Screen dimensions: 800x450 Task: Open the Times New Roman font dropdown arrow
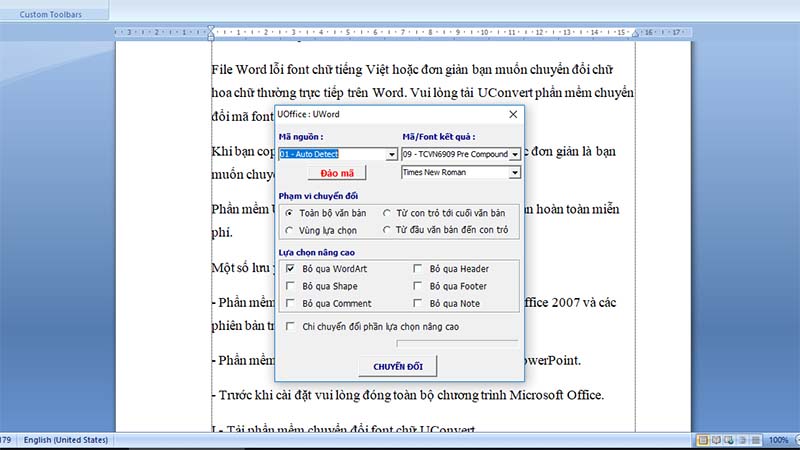515,172
